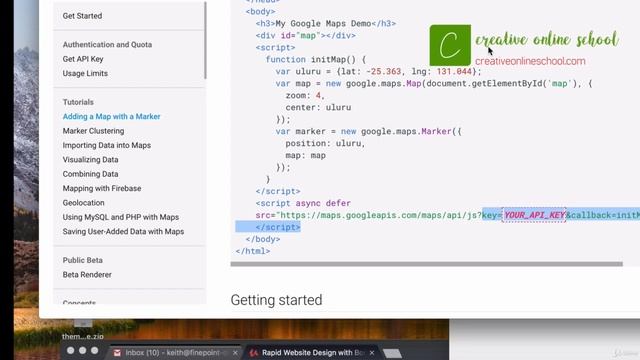Image resolution: width=640 pixels, height=360 pixels.
Task: Switch to Rapid Website Design tab
Action: 313,353
